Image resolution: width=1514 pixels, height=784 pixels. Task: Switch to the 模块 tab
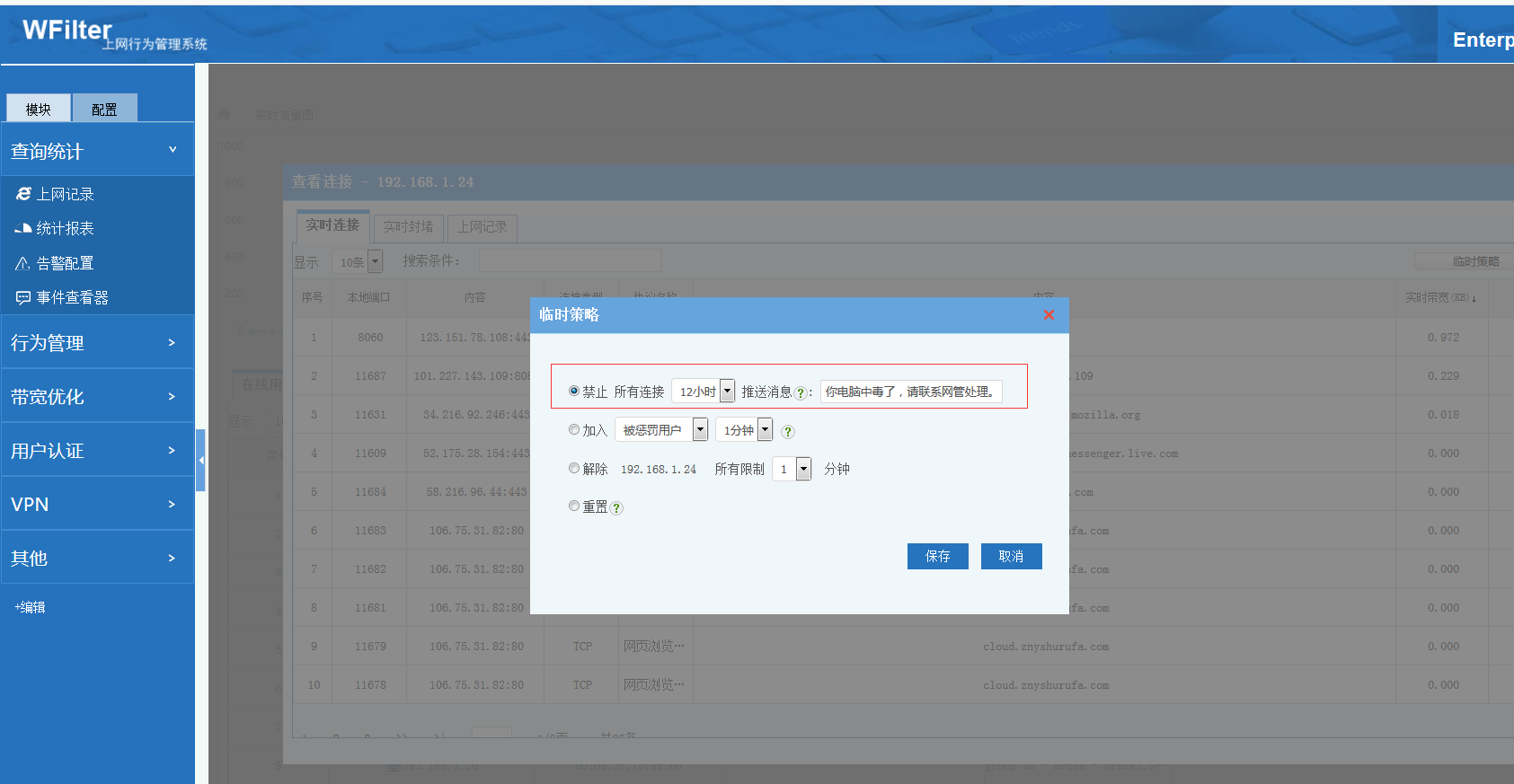point(39,109)
